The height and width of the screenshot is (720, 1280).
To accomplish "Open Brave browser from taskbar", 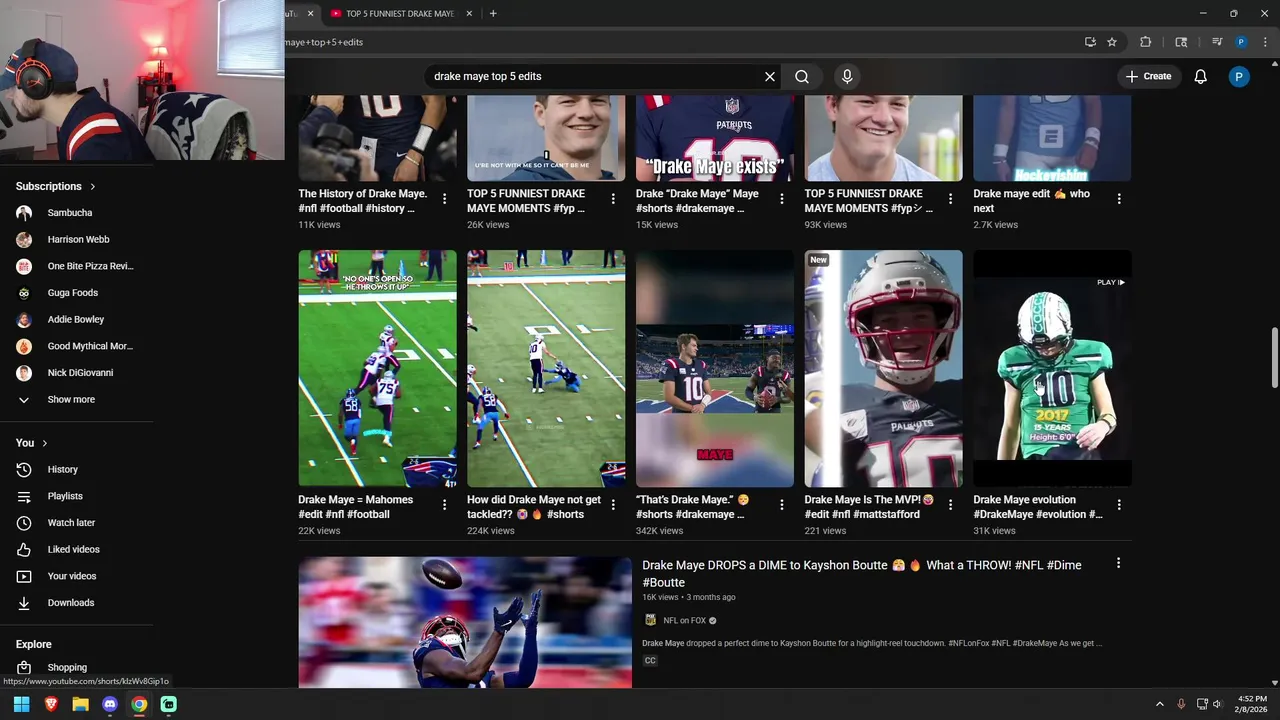I will [x=51, y=704].
